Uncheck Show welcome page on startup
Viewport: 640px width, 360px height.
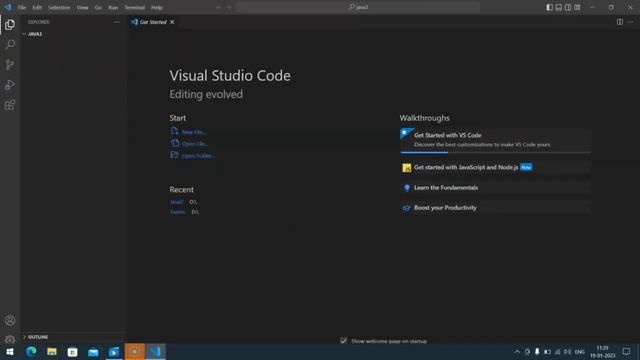(343, 340)
